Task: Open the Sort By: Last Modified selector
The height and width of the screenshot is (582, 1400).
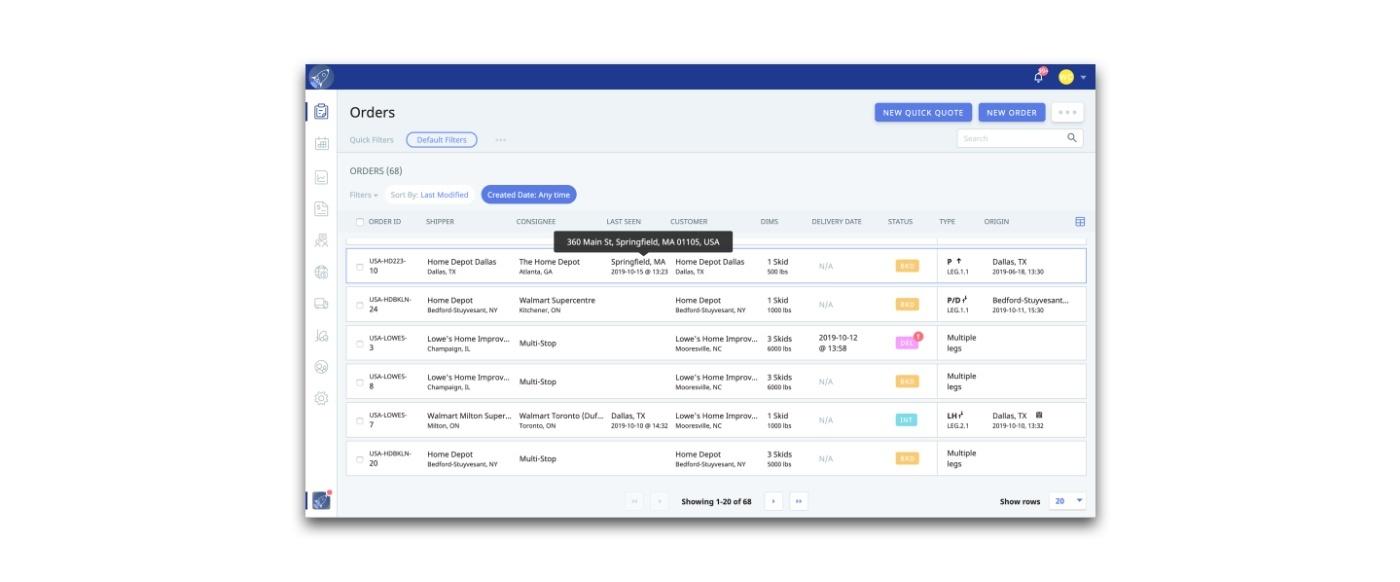Action: [x=429, y=195]
